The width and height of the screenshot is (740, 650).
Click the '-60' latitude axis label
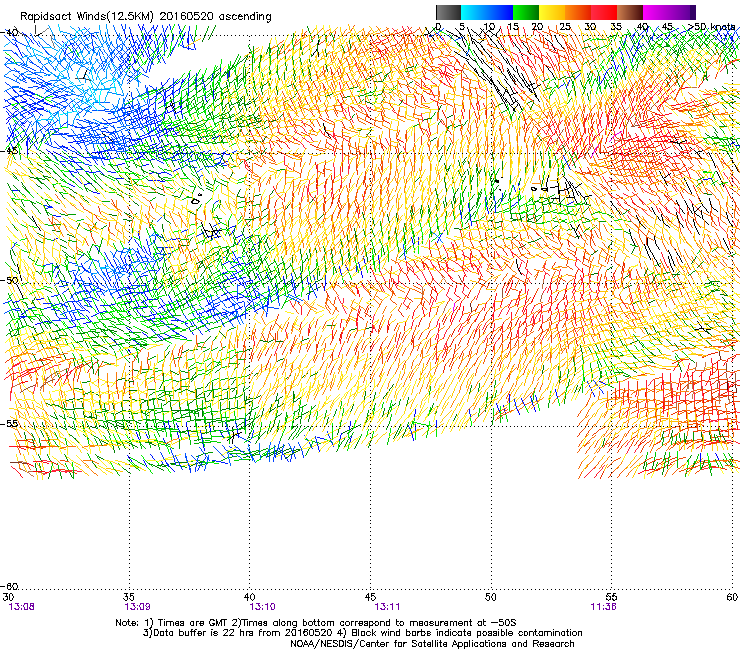coord(9,587)
